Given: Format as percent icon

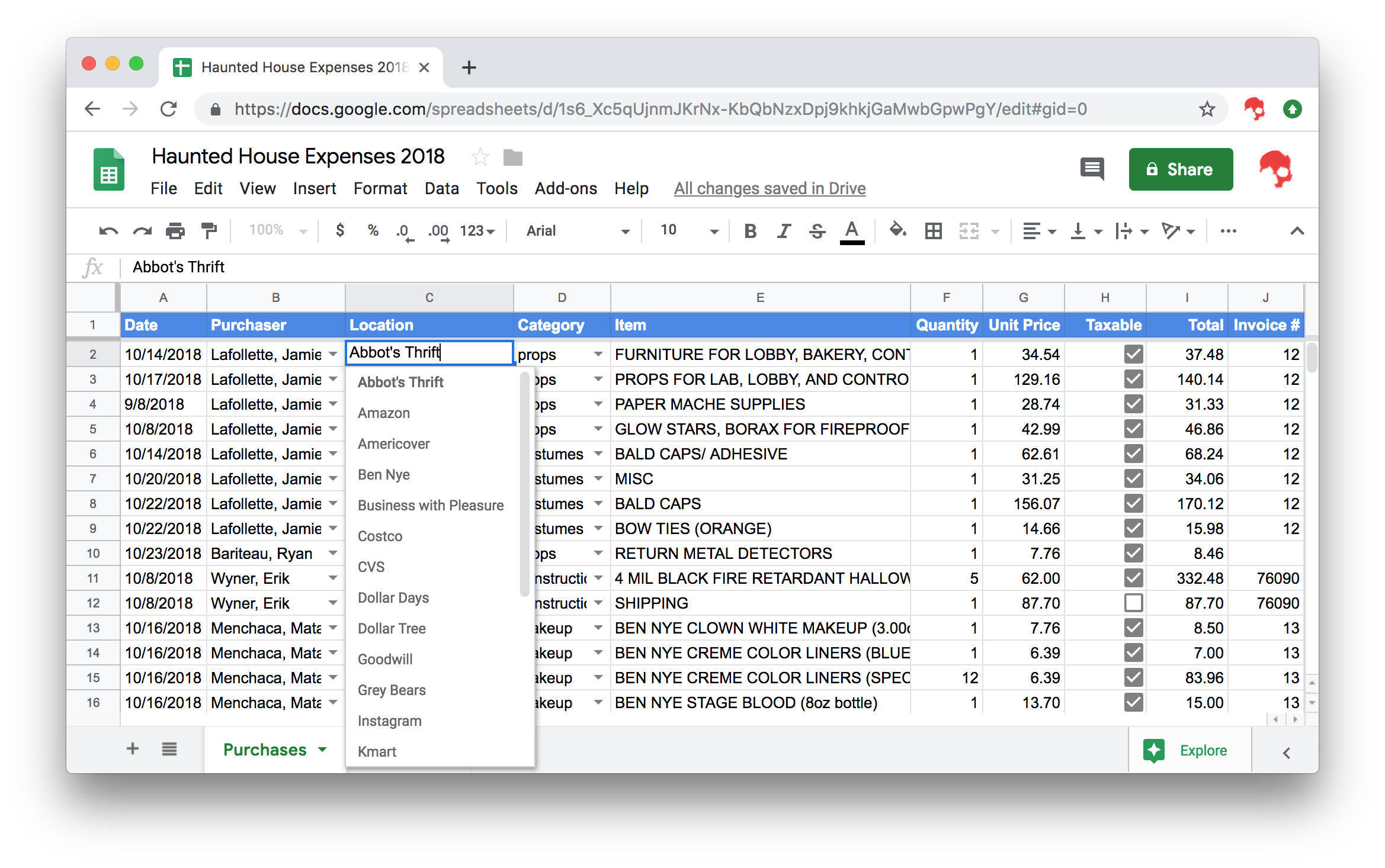Looking at the screenshot, I should (x=373, y=230).
